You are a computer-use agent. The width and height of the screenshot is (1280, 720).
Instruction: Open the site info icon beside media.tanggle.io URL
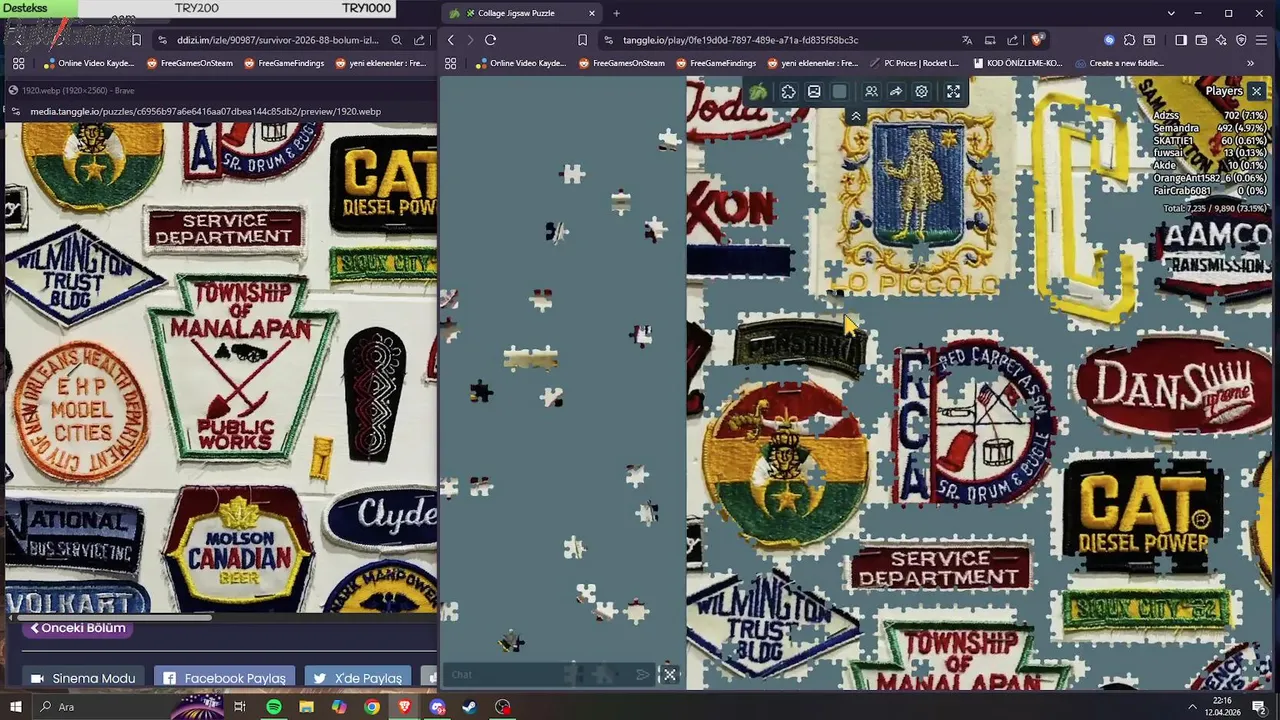click(14, 111)
